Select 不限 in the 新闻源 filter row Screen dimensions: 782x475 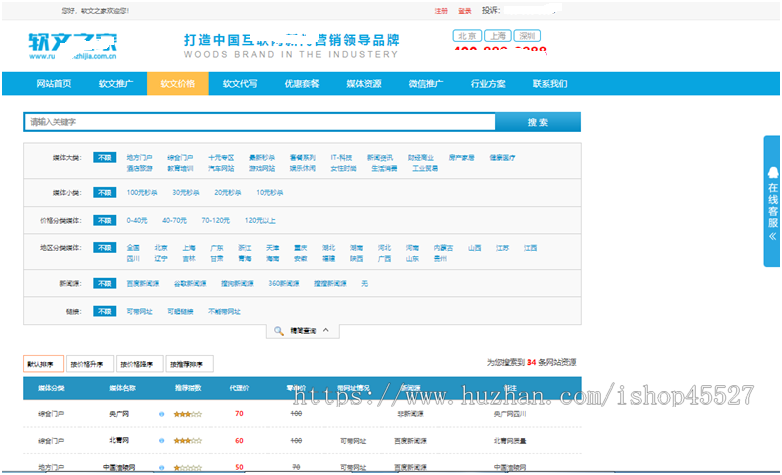click(x=105, y=283)
